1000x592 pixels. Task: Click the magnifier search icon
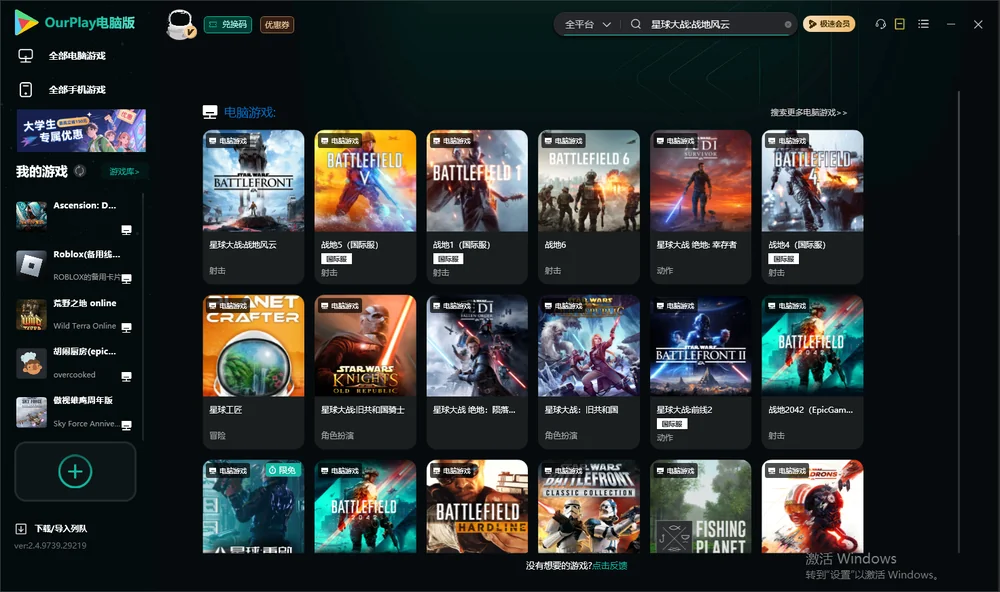coord(636,24)
